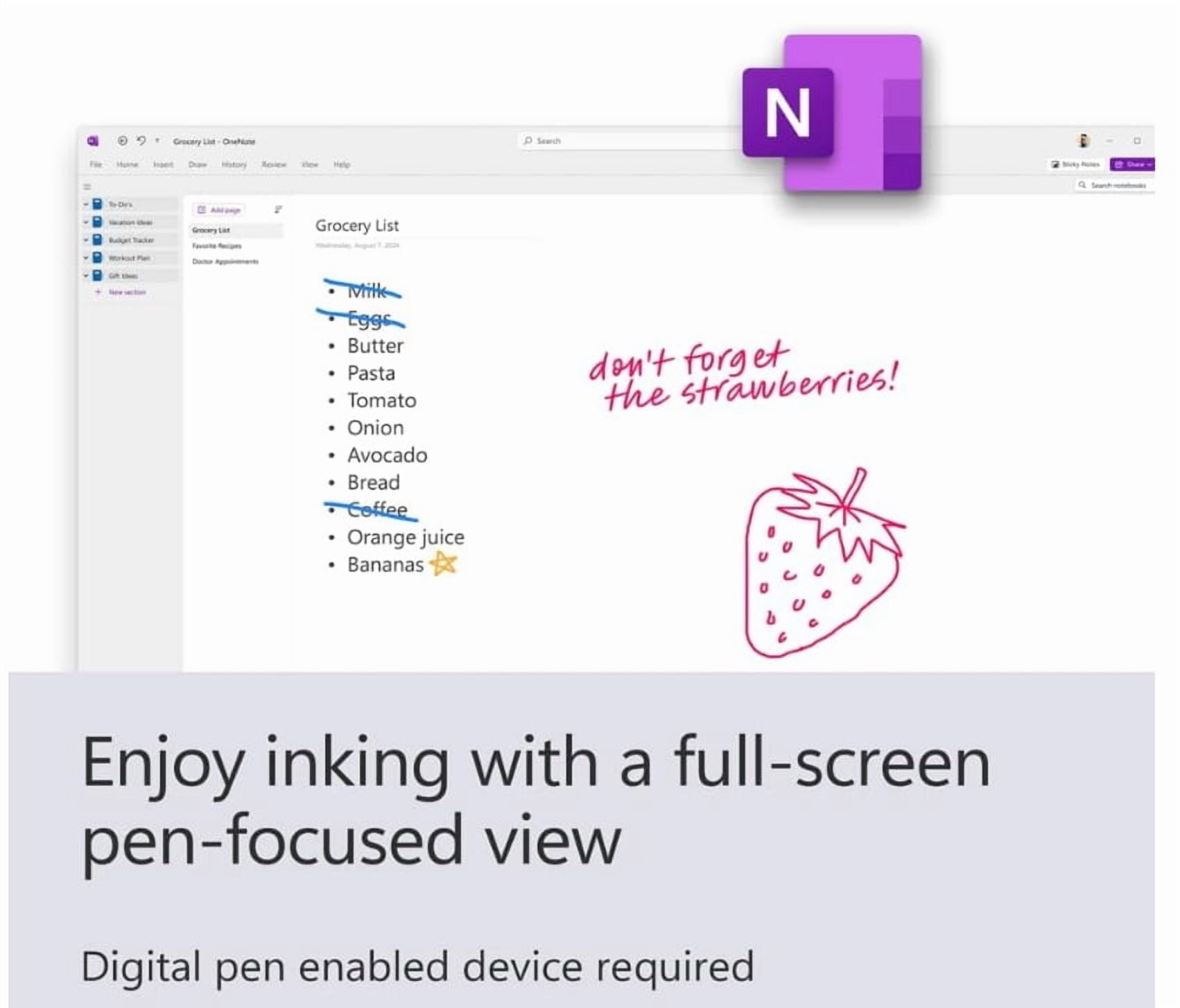Add a New section link
Screen dimensions: 1180x1008
point(126,293)
